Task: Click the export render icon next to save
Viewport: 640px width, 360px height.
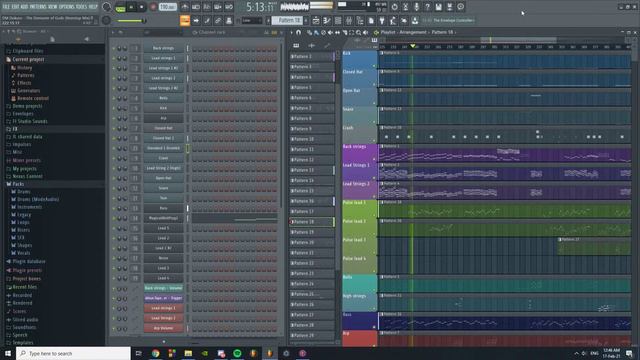Action: tap(449, 7)
